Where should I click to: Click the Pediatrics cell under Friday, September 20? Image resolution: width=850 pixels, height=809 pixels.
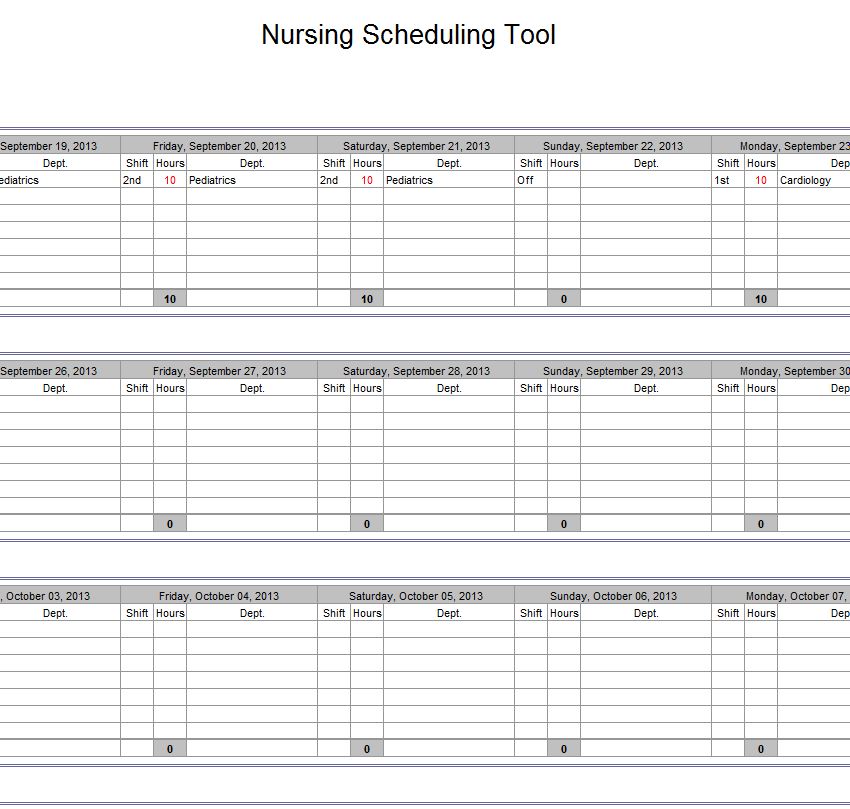[252, 180]
